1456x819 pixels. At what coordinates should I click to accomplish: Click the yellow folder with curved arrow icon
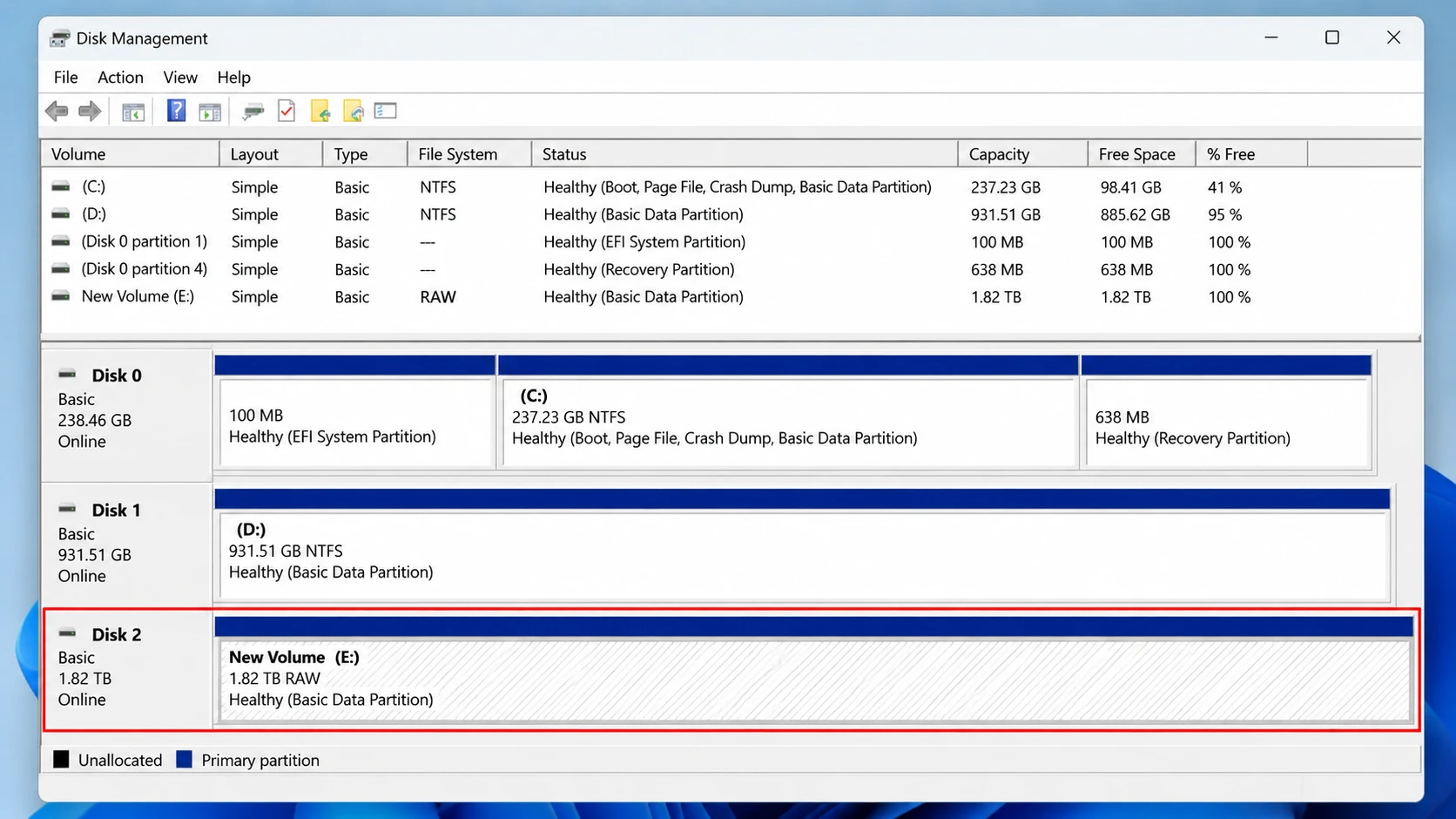click(x=354, y=112)
